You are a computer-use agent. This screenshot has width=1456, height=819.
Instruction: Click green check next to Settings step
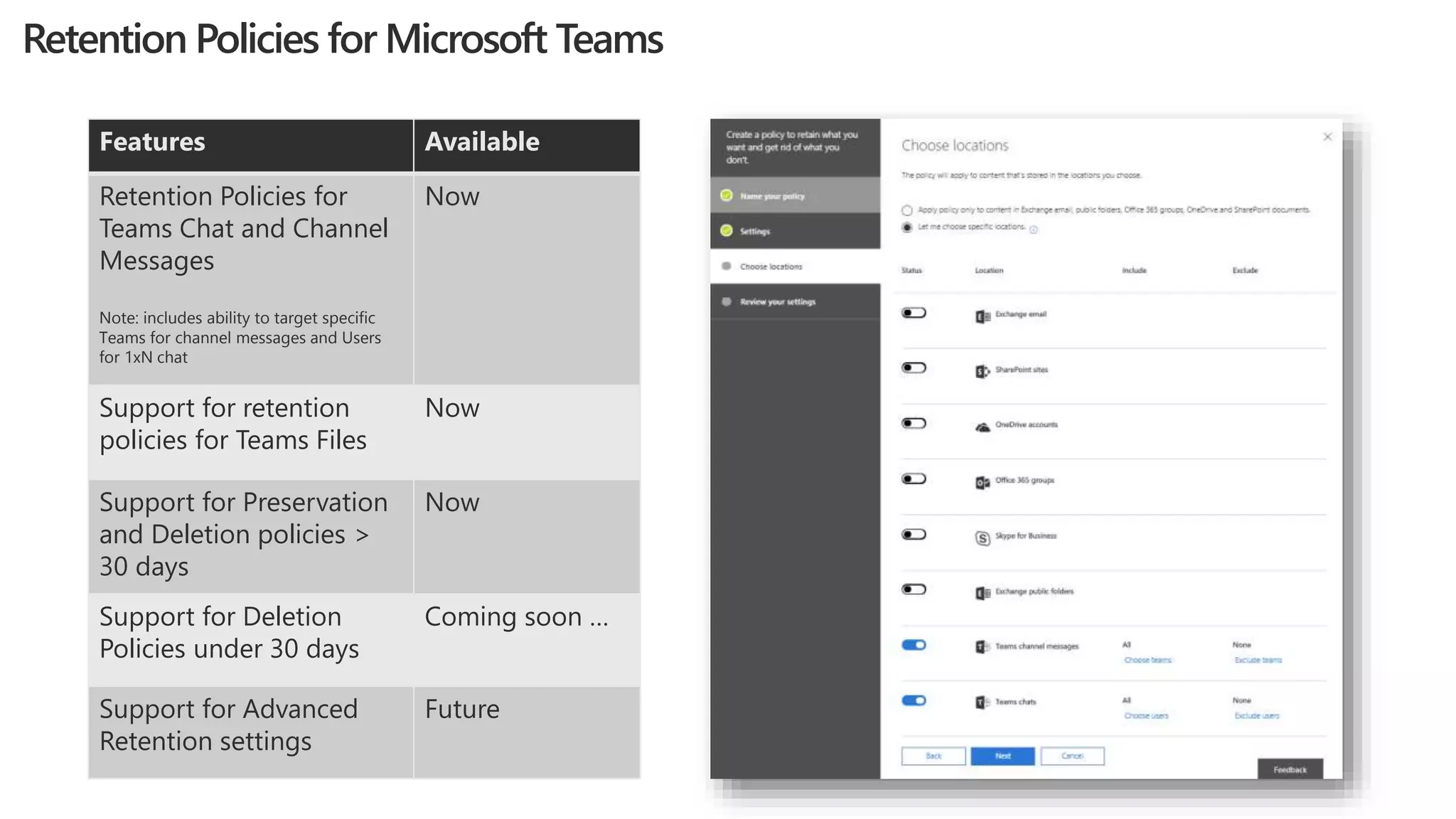coord(726,230)
